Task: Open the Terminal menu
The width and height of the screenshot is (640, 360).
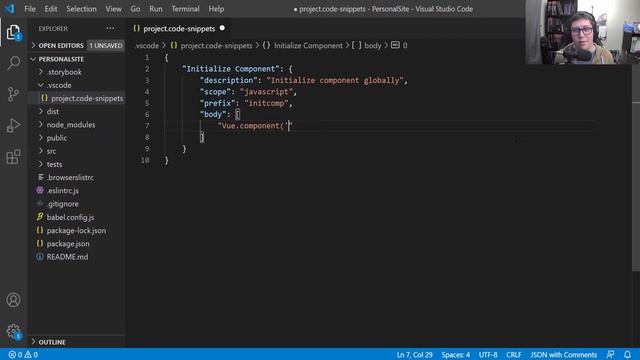Action: tap(185, 9)
